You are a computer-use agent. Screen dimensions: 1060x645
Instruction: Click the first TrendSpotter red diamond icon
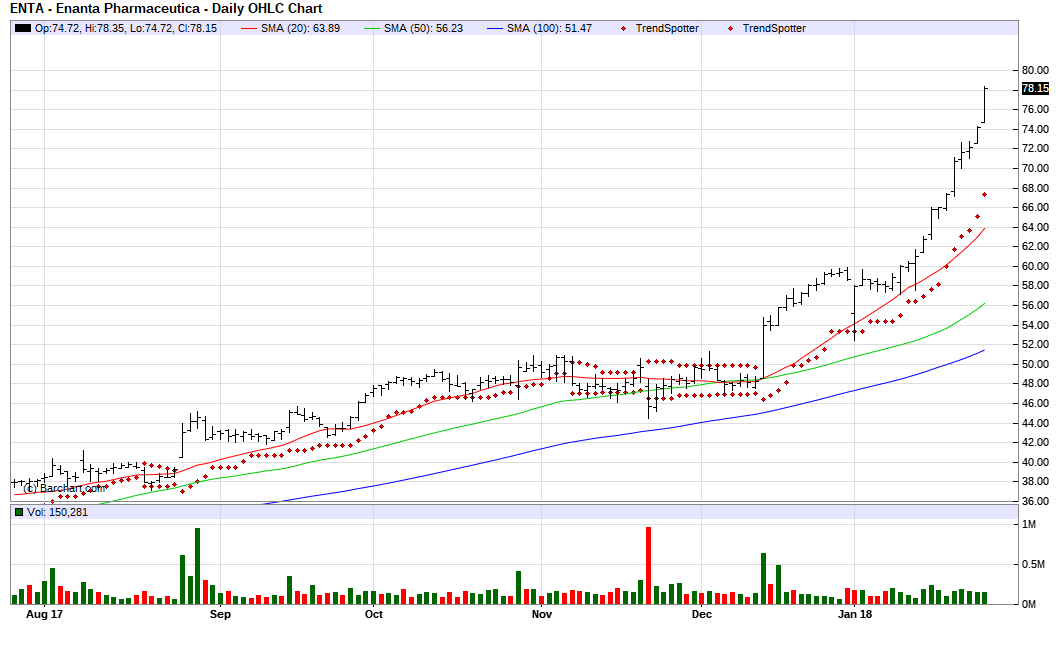623,28
